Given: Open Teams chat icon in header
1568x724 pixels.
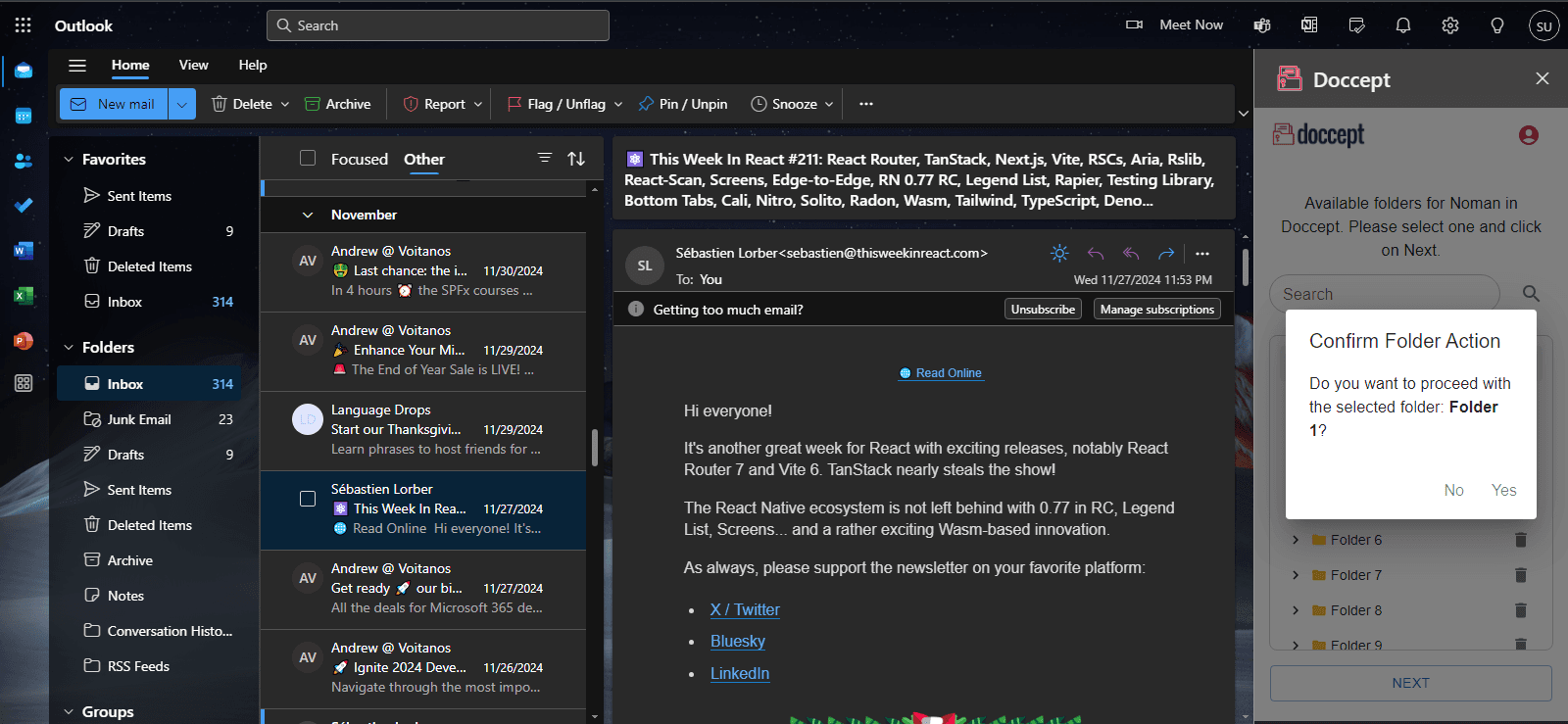Looking at the screenshot, I should tap(1262, 25).
